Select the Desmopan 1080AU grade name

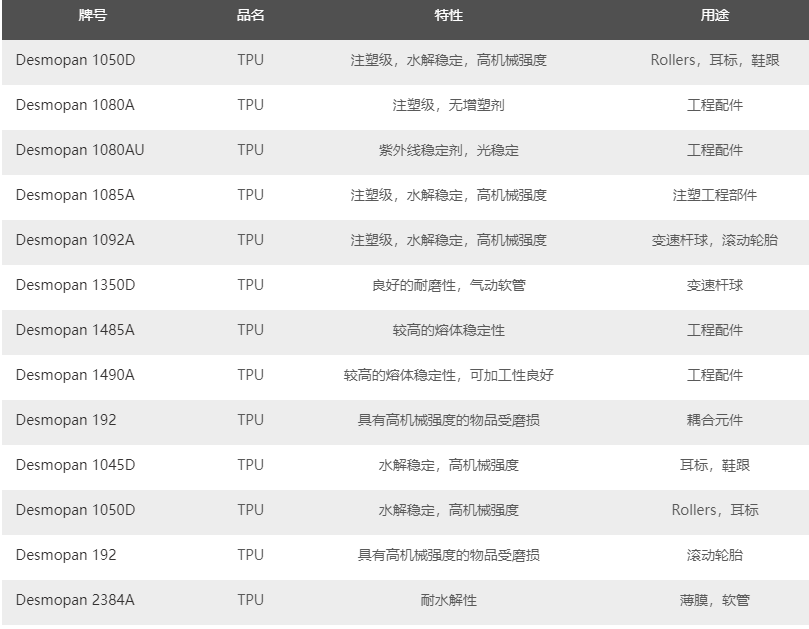[x=80, y=150]
